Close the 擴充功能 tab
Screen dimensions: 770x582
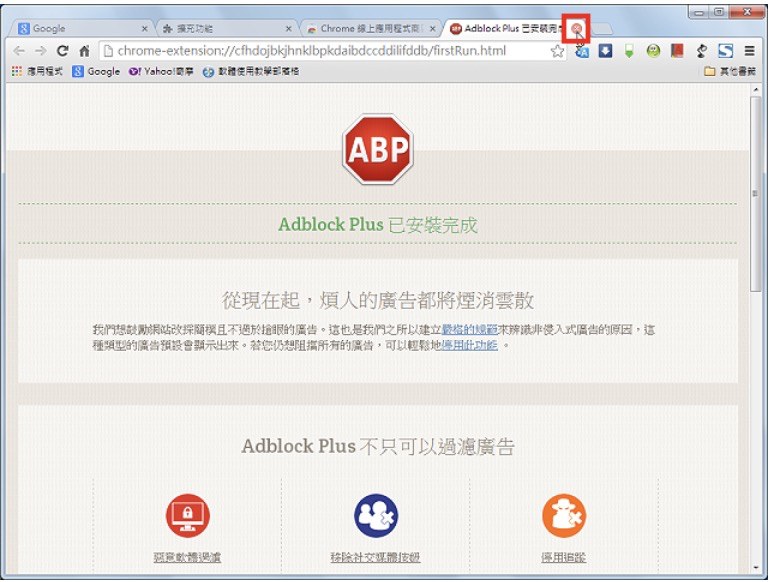(x=289, y=29)
